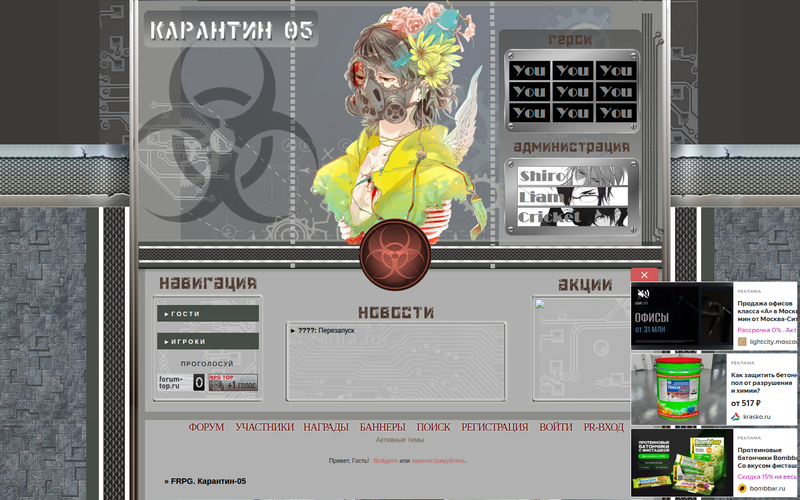Close the advertisement panel
This screenshot has height=500, width=800.
644,275
